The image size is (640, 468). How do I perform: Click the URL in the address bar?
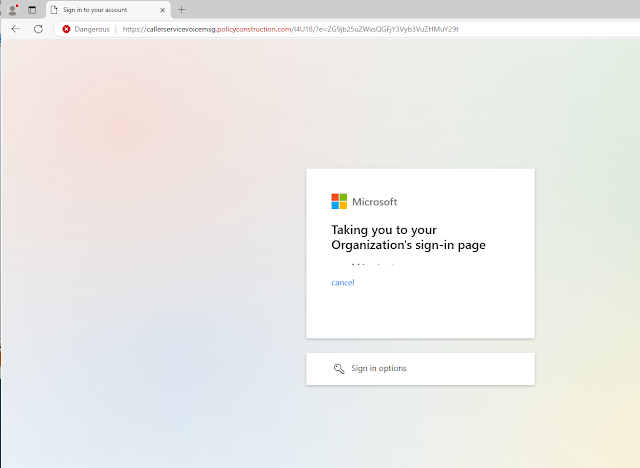(x=291, y=29)
